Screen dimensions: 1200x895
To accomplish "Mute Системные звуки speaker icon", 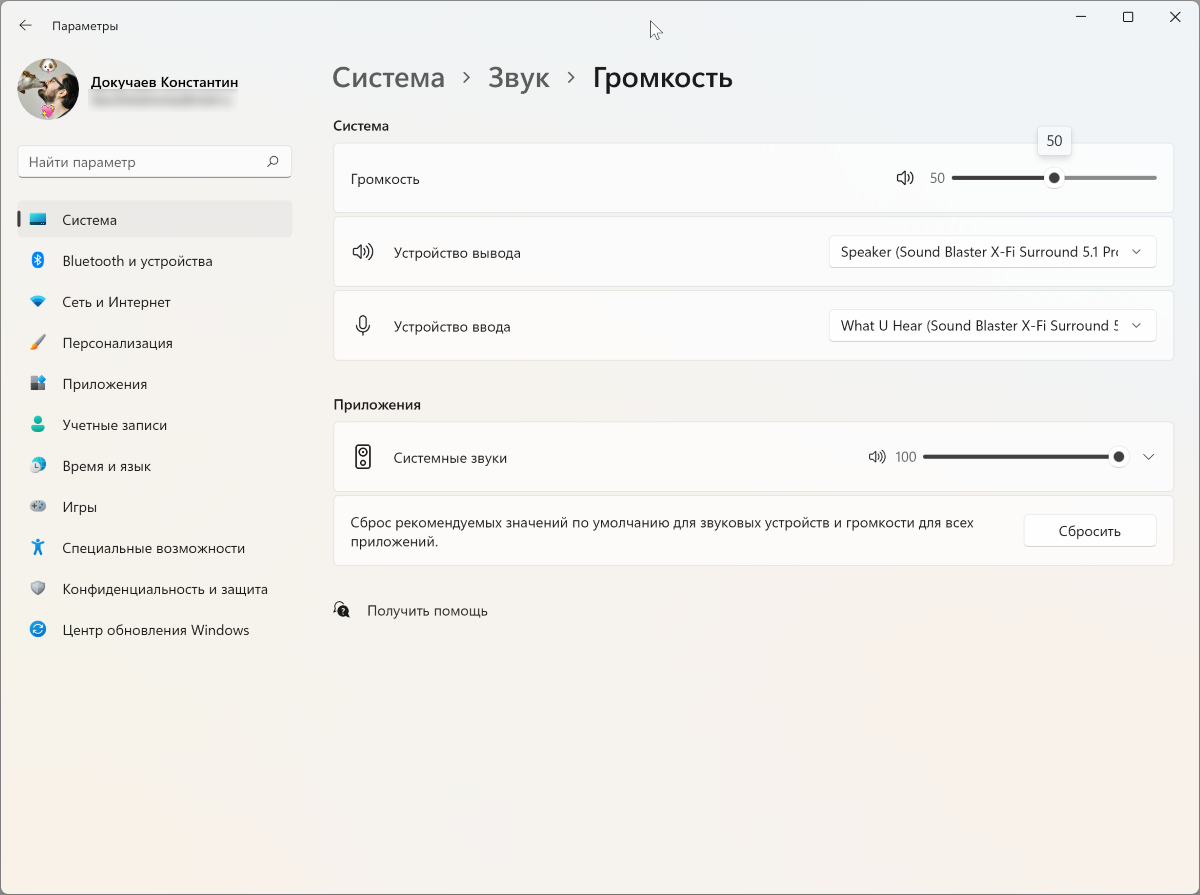I will click(877, 457).
